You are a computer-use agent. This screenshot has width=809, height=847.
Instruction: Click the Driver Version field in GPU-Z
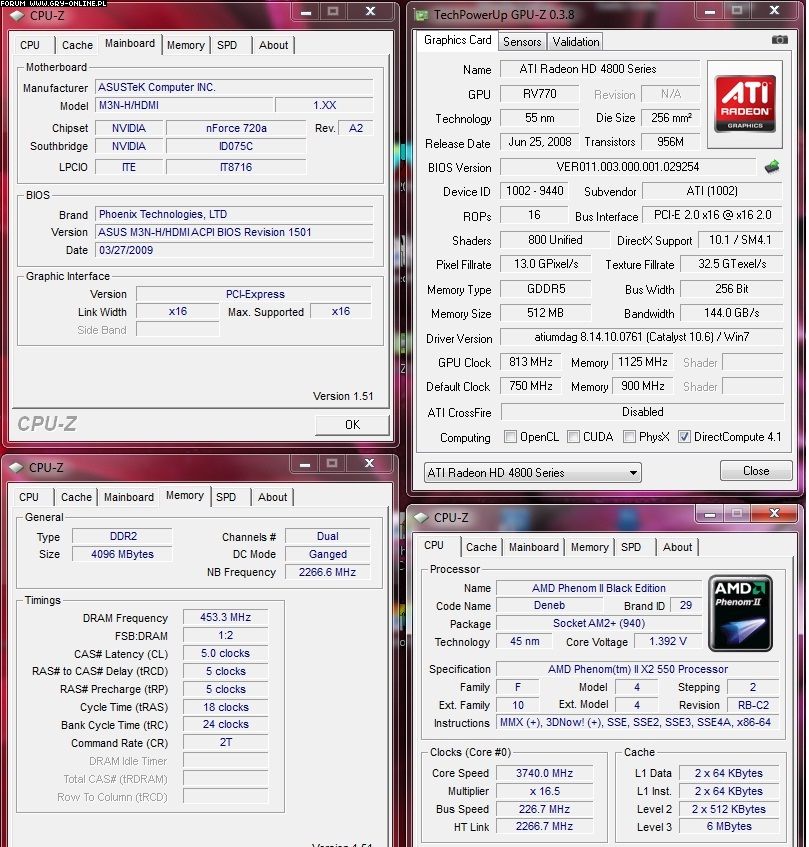[x=642, y=337]
